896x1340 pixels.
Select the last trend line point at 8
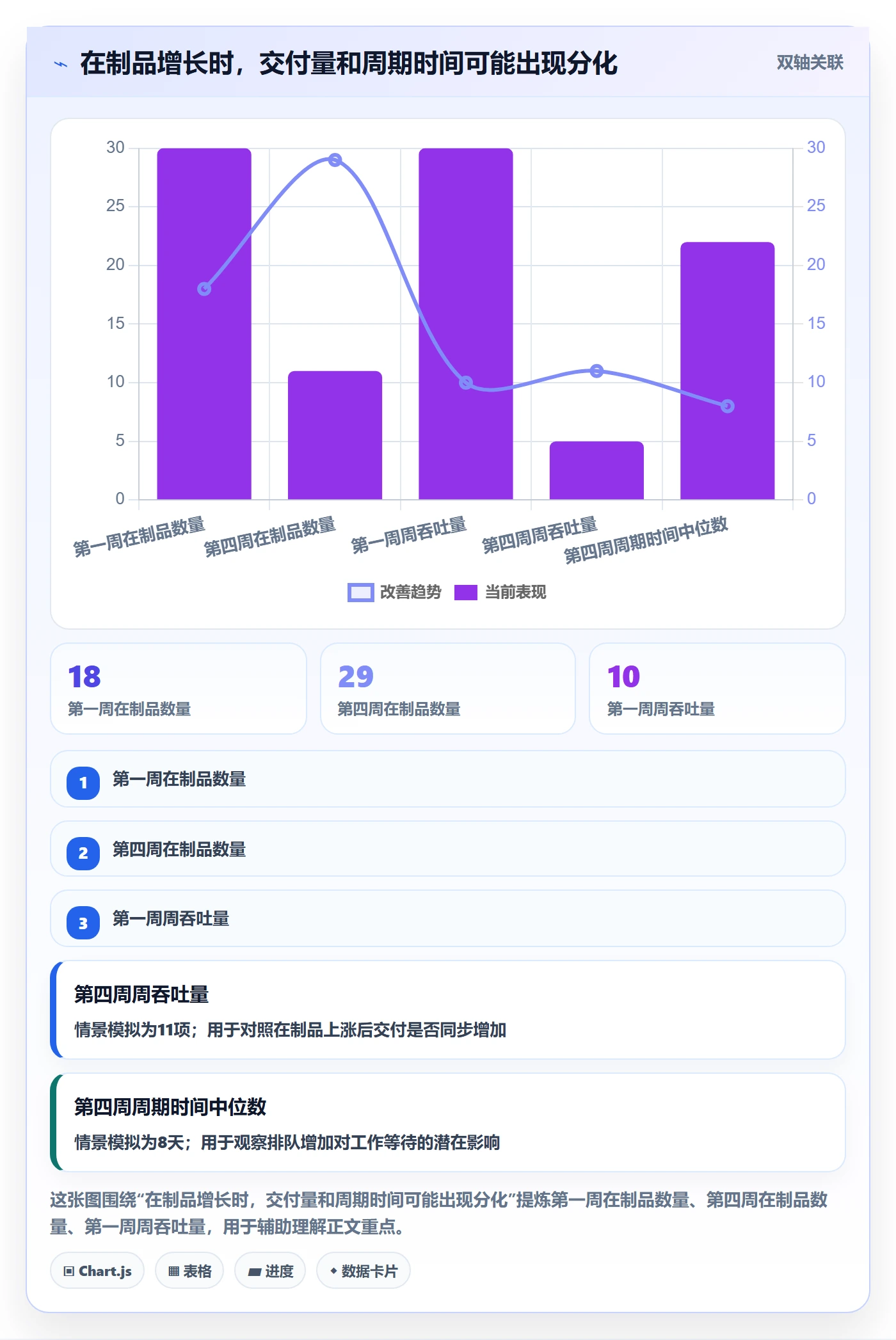tap(728, 406)
